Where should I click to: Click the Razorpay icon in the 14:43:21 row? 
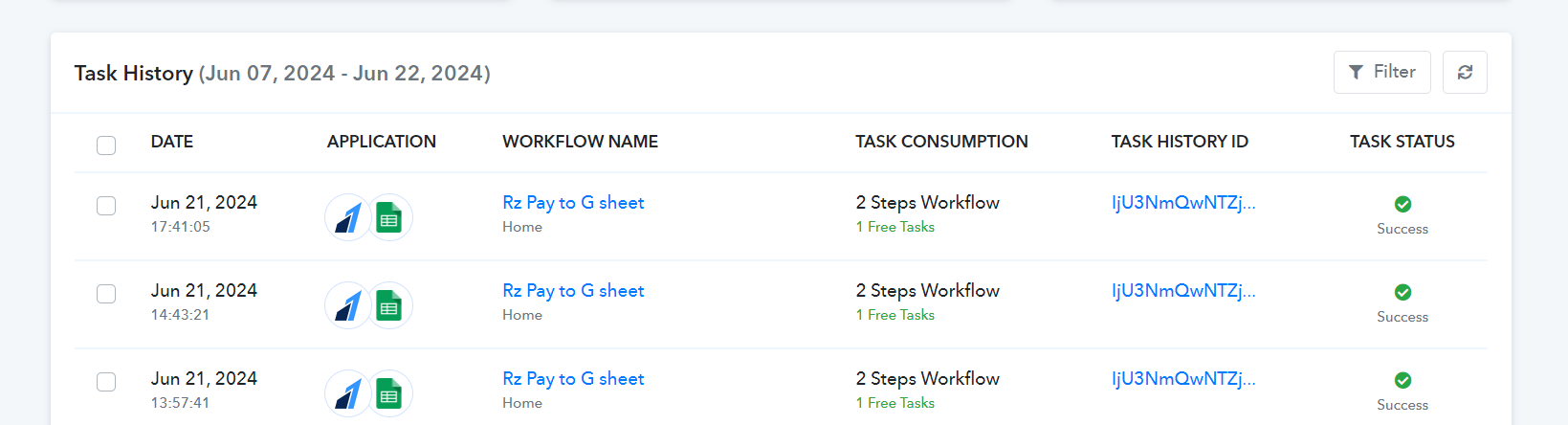[x=348, y=305]
